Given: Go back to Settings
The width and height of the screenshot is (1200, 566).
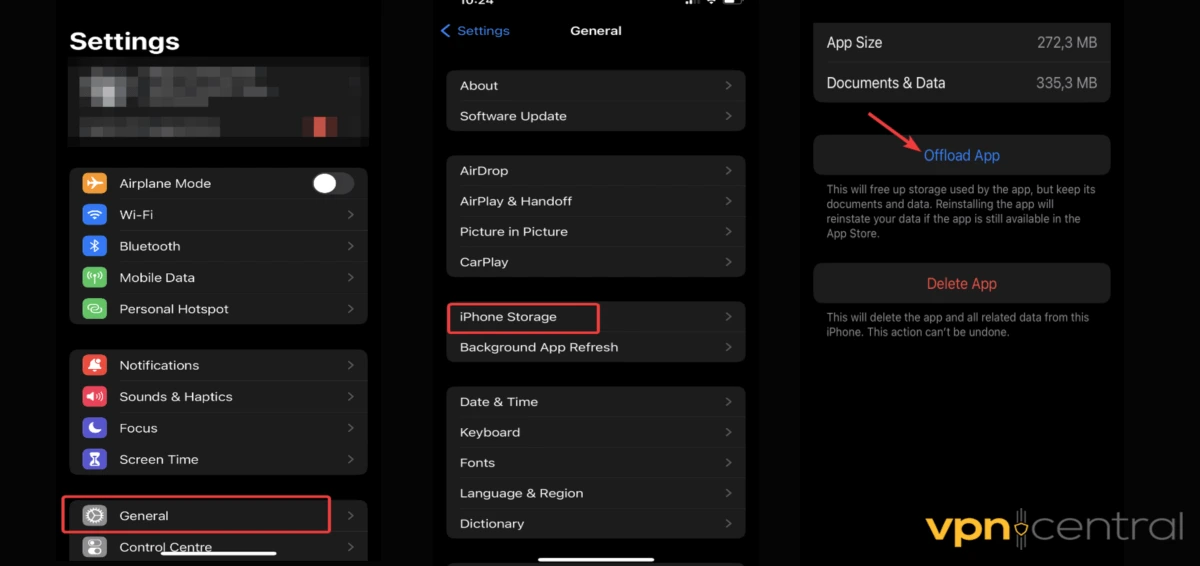Looking at the screenshot, I should (475, 31).
